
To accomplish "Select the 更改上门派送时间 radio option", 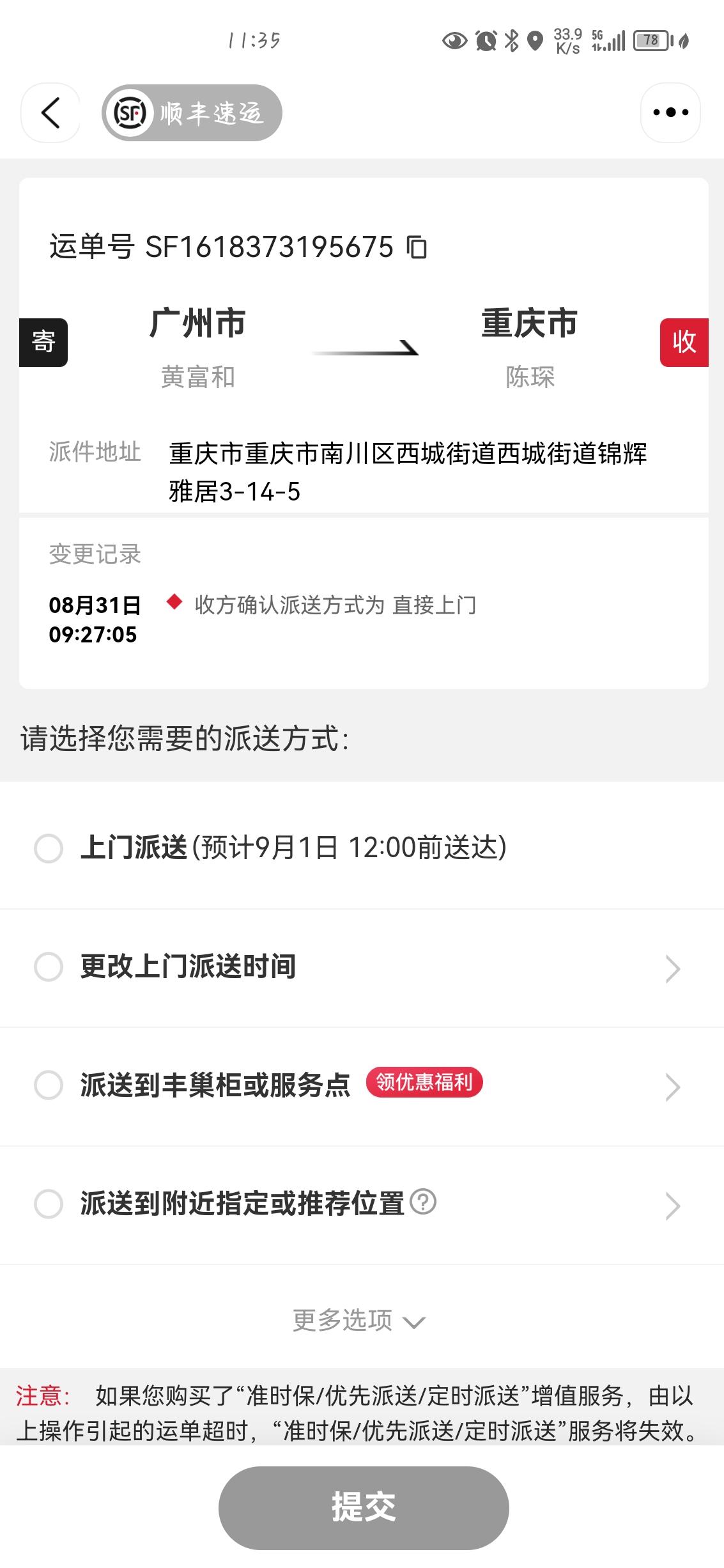I will (x=49, y=966).
